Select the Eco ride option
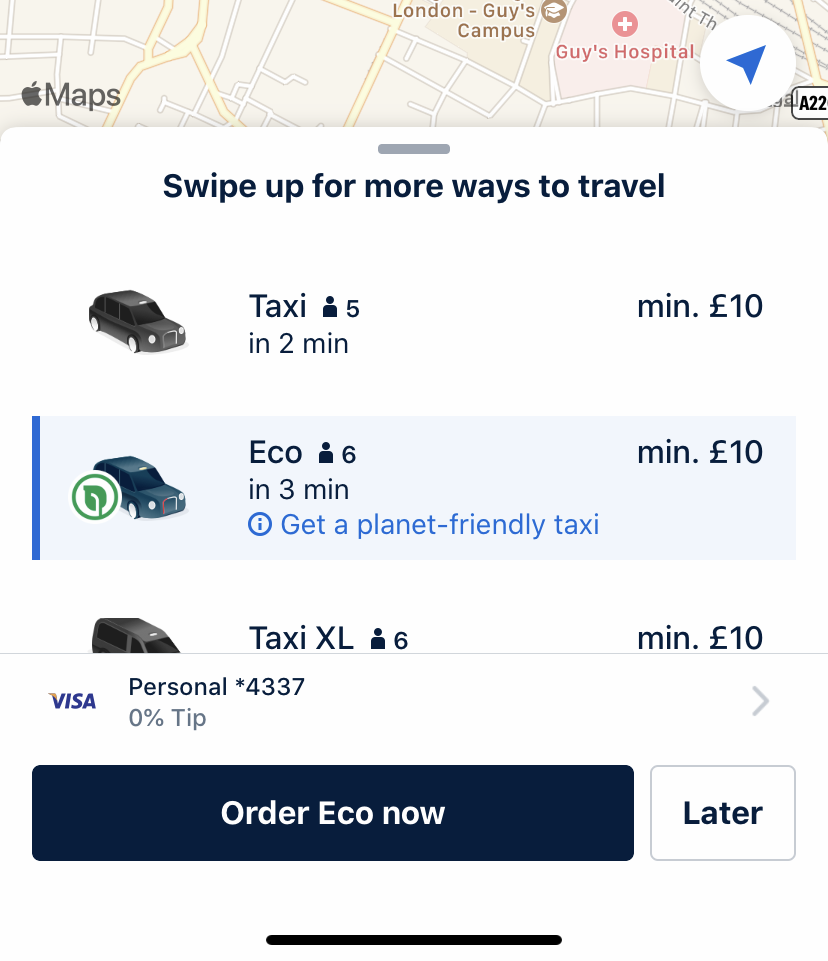This screenshot has width=828, height=961. [x=414, y=488]
